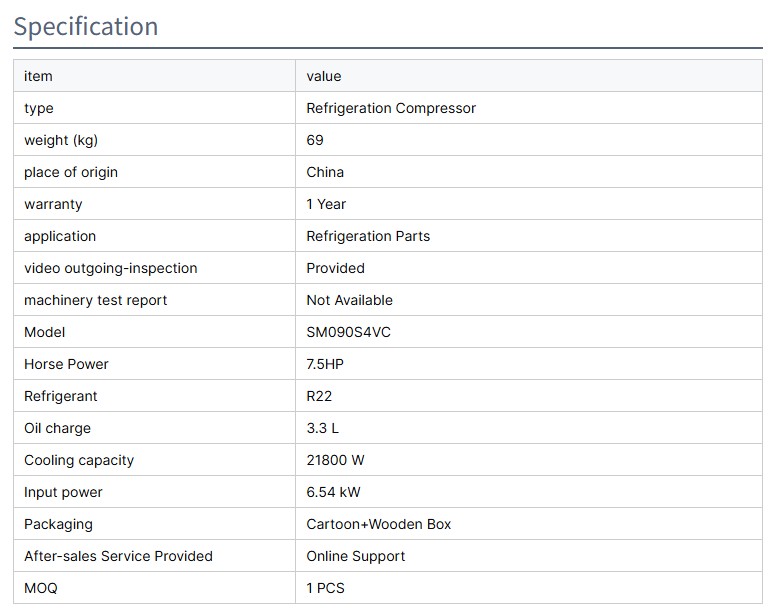
Task: Select the model number SM090S4VC
Action: click(x=348, y=332)
